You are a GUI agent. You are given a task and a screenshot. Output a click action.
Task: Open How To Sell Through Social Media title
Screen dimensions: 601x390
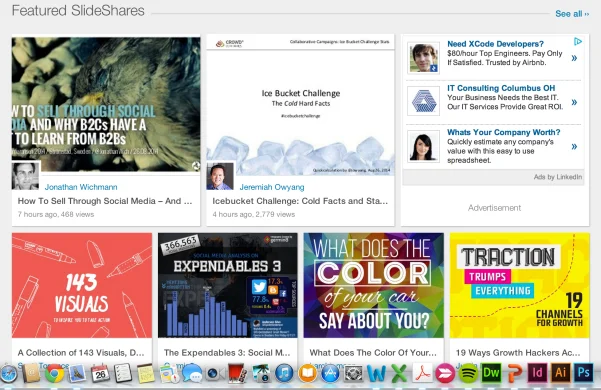(105, 201)
